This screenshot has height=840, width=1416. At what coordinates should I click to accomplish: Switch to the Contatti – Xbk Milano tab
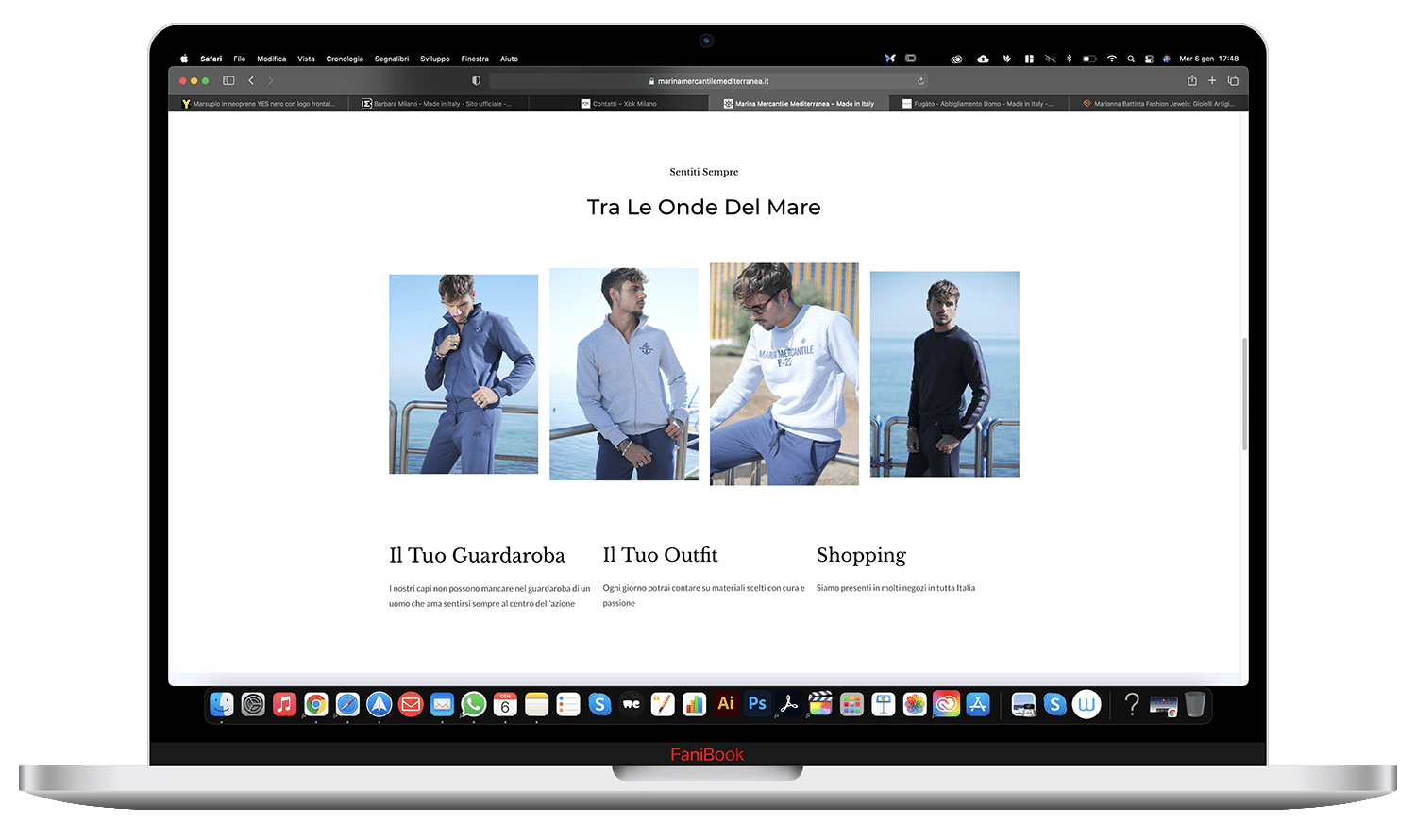click(x=618, y=104)
